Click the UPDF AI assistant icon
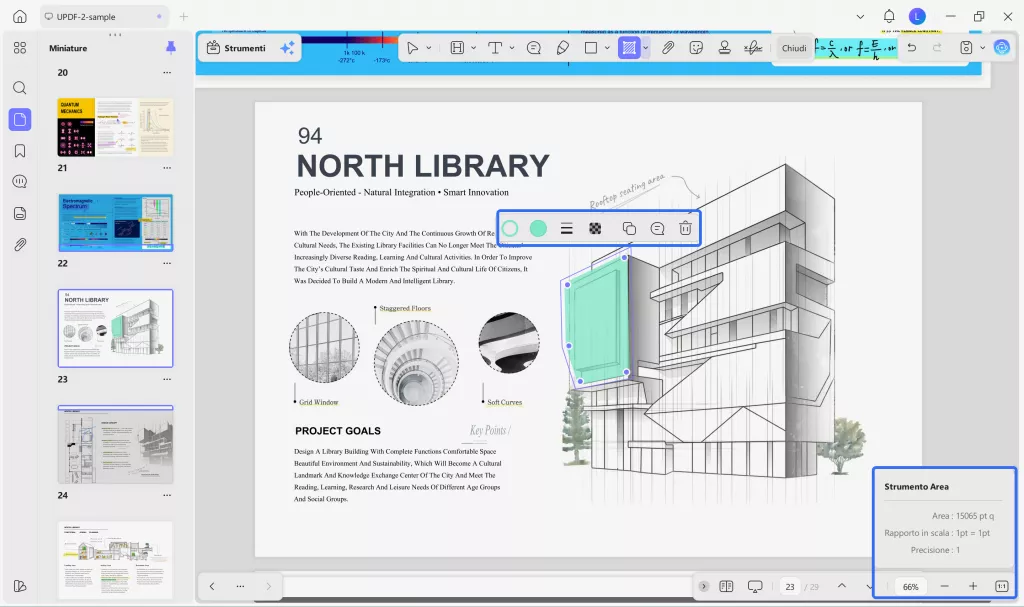The image size is (1024, 607). pos(1001,47)
